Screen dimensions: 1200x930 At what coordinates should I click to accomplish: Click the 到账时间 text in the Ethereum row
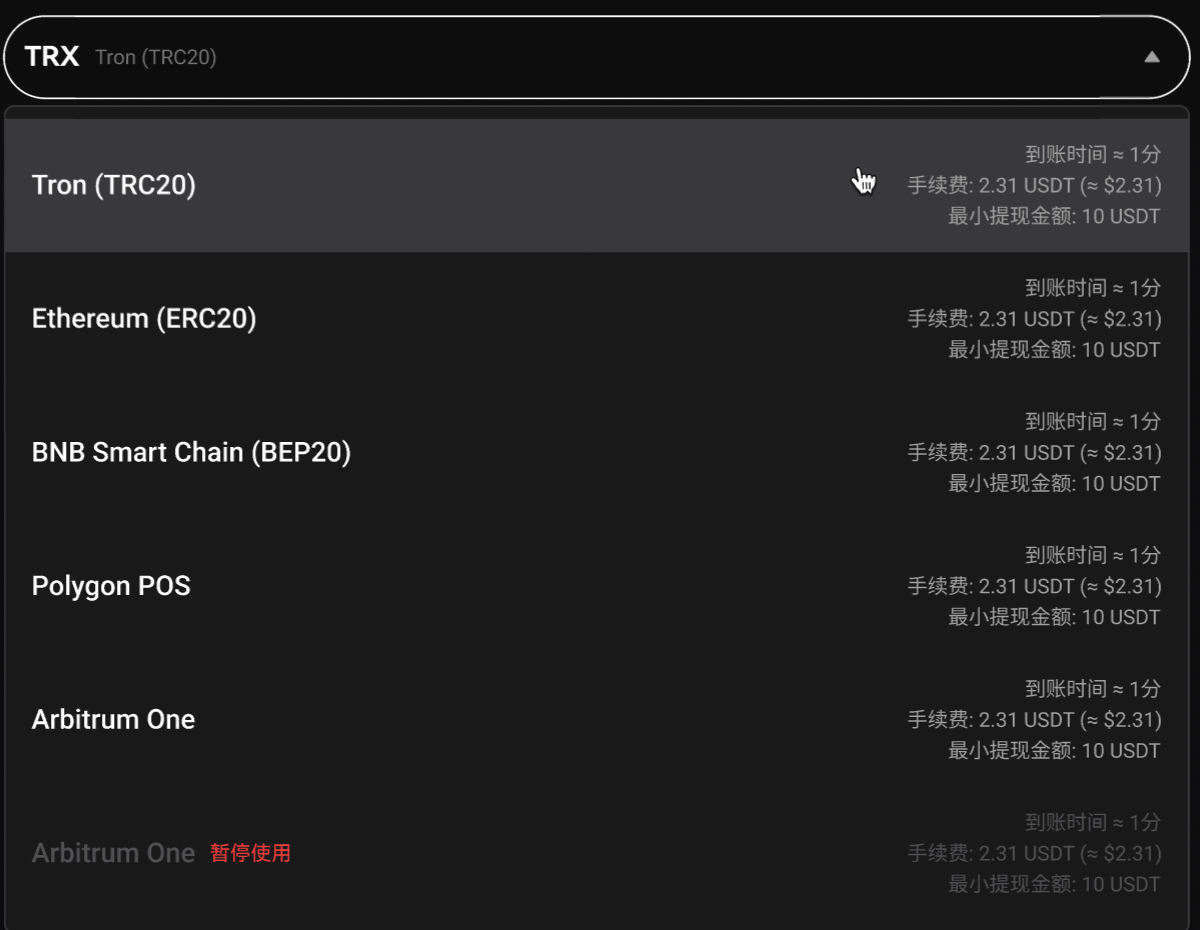(1093, 288)
